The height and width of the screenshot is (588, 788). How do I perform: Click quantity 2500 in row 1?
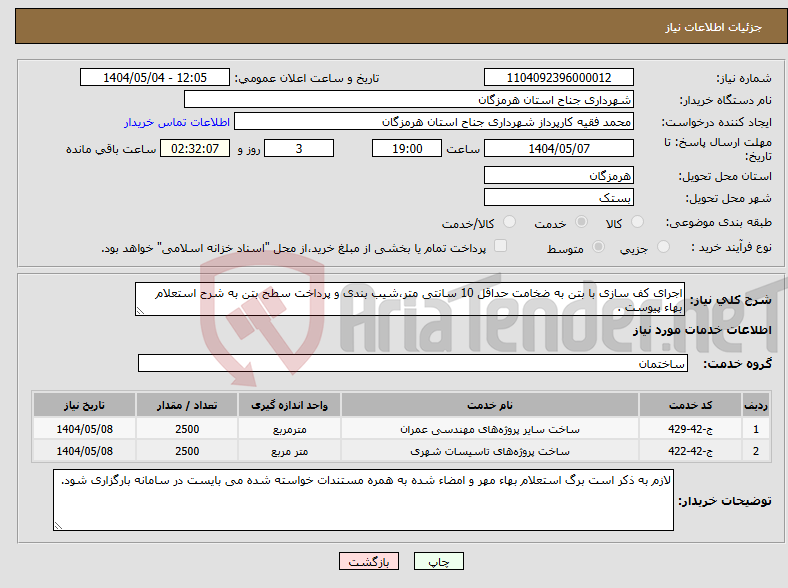coord(187,429)
